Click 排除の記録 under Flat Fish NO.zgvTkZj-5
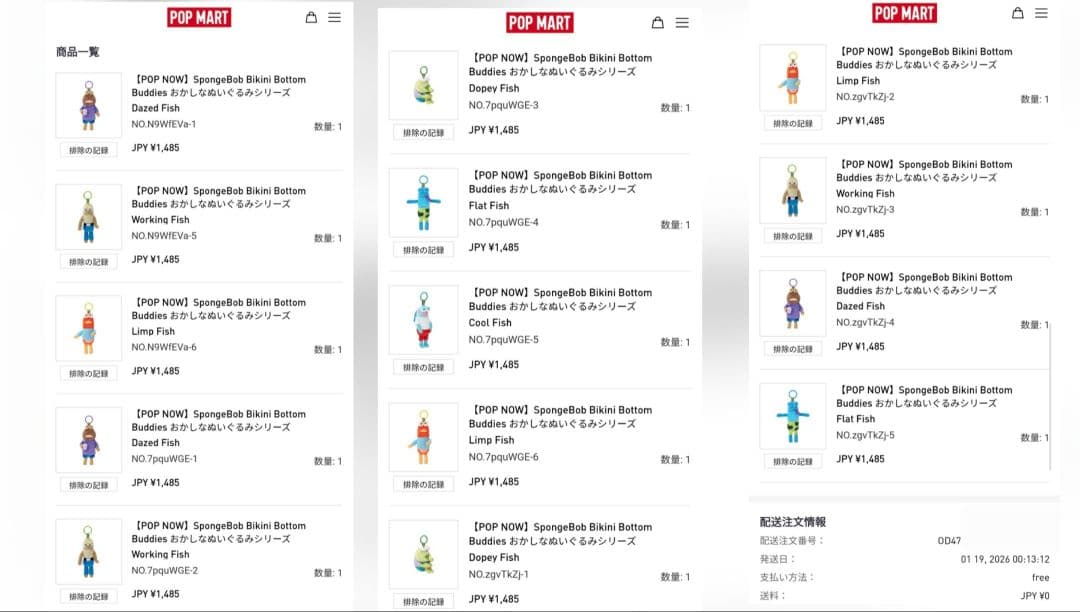Viewport: 1080px width, 612px height. point(793,461)
